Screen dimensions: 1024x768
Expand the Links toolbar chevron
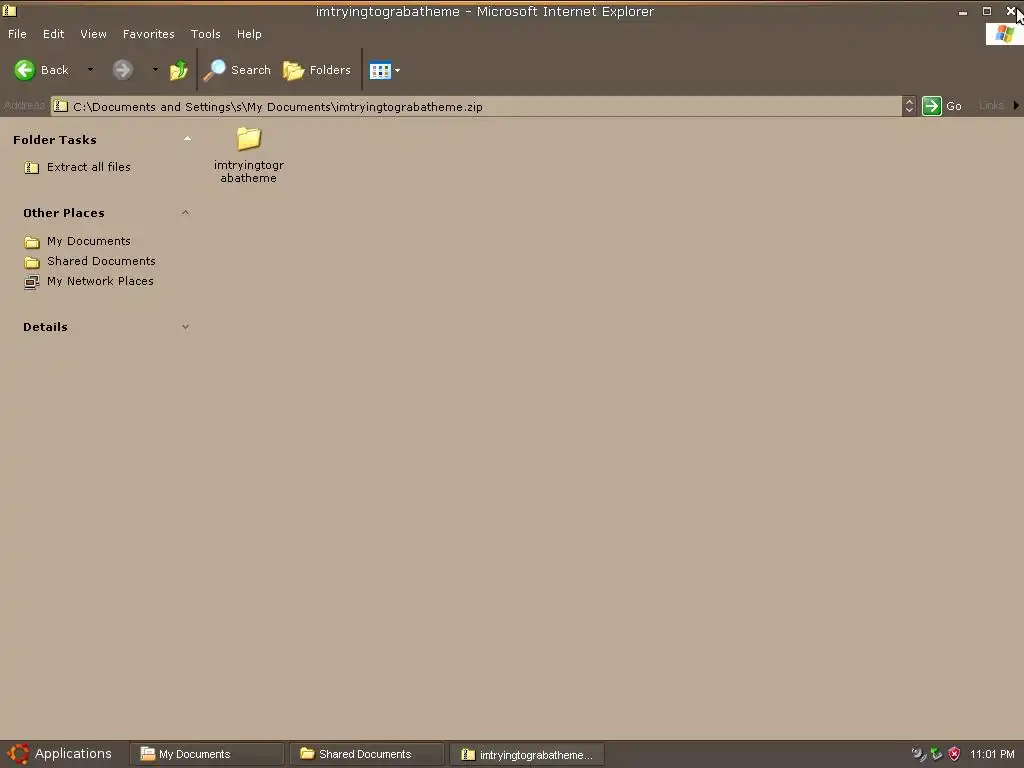pos(1016,106)
